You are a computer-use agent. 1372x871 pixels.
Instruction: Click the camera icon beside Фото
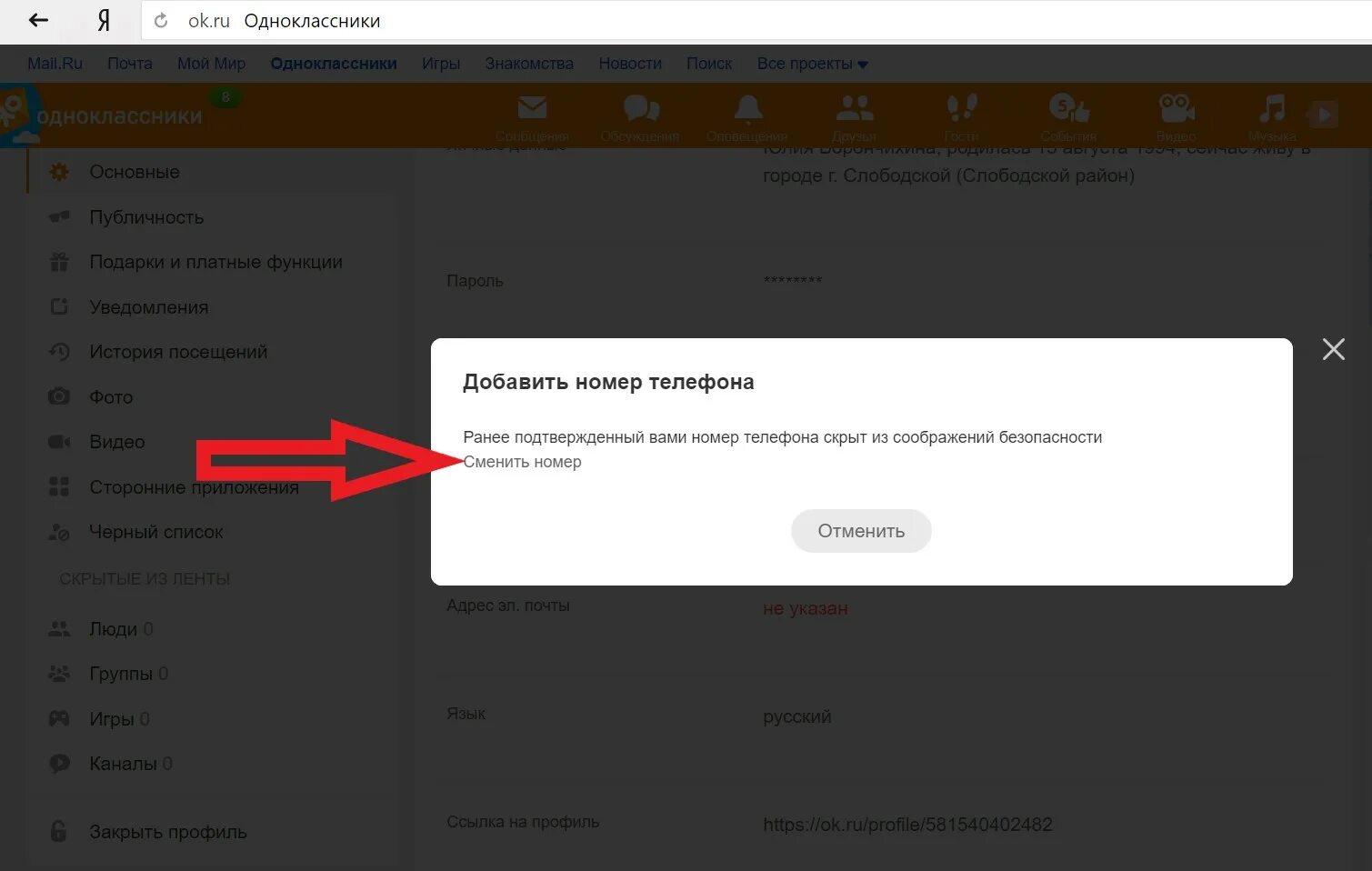click(59, 396)
